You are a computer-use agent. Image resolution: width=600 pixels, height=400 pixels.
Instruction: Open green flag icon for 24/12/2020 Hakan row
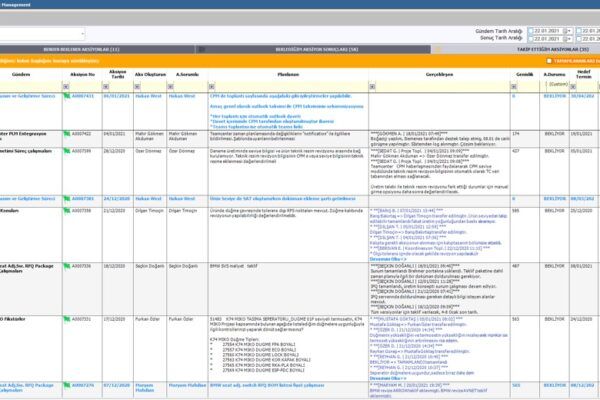click(x=67, y=199)
